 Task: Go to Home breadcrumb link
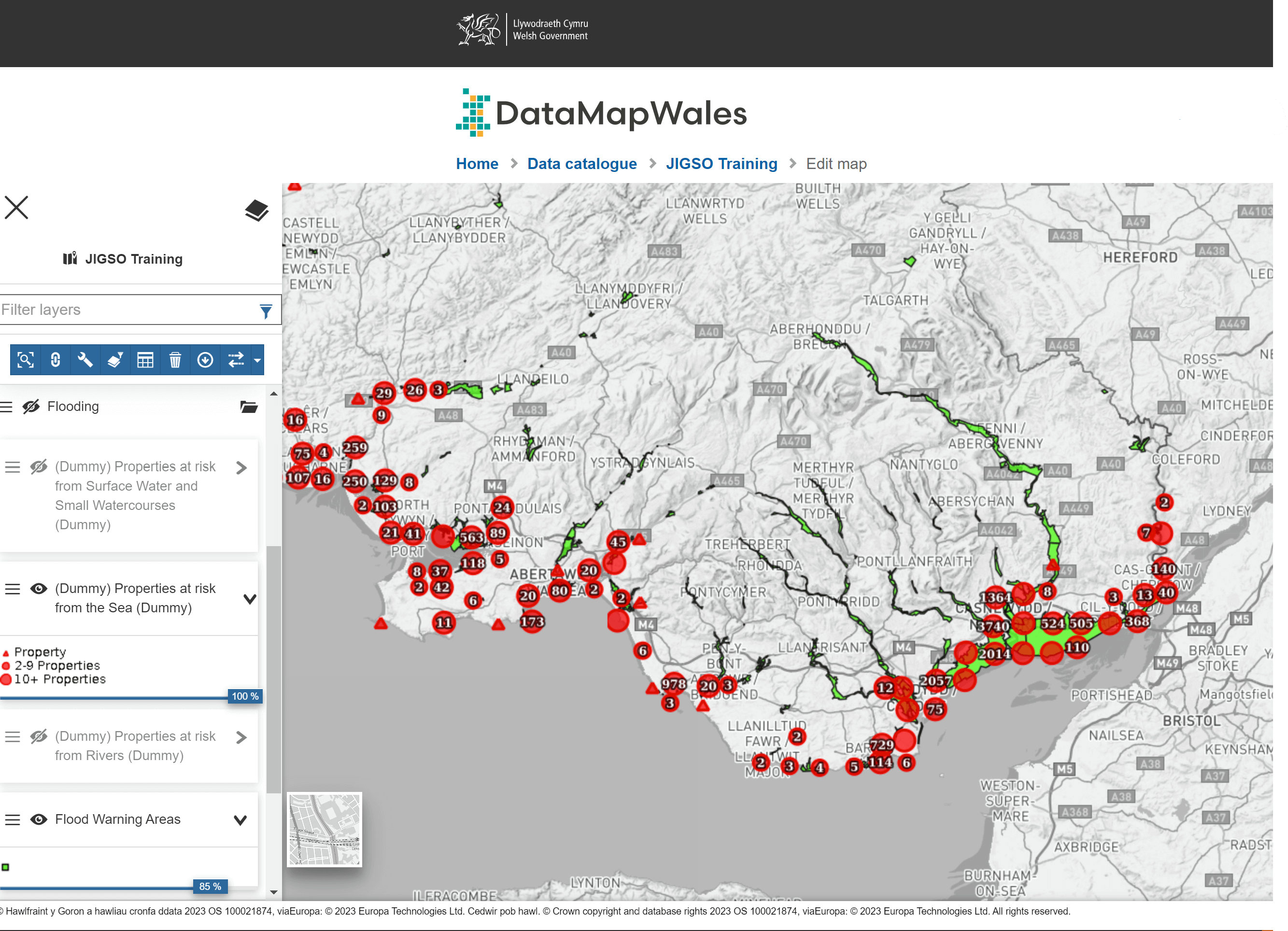click(x=477, y=164)
